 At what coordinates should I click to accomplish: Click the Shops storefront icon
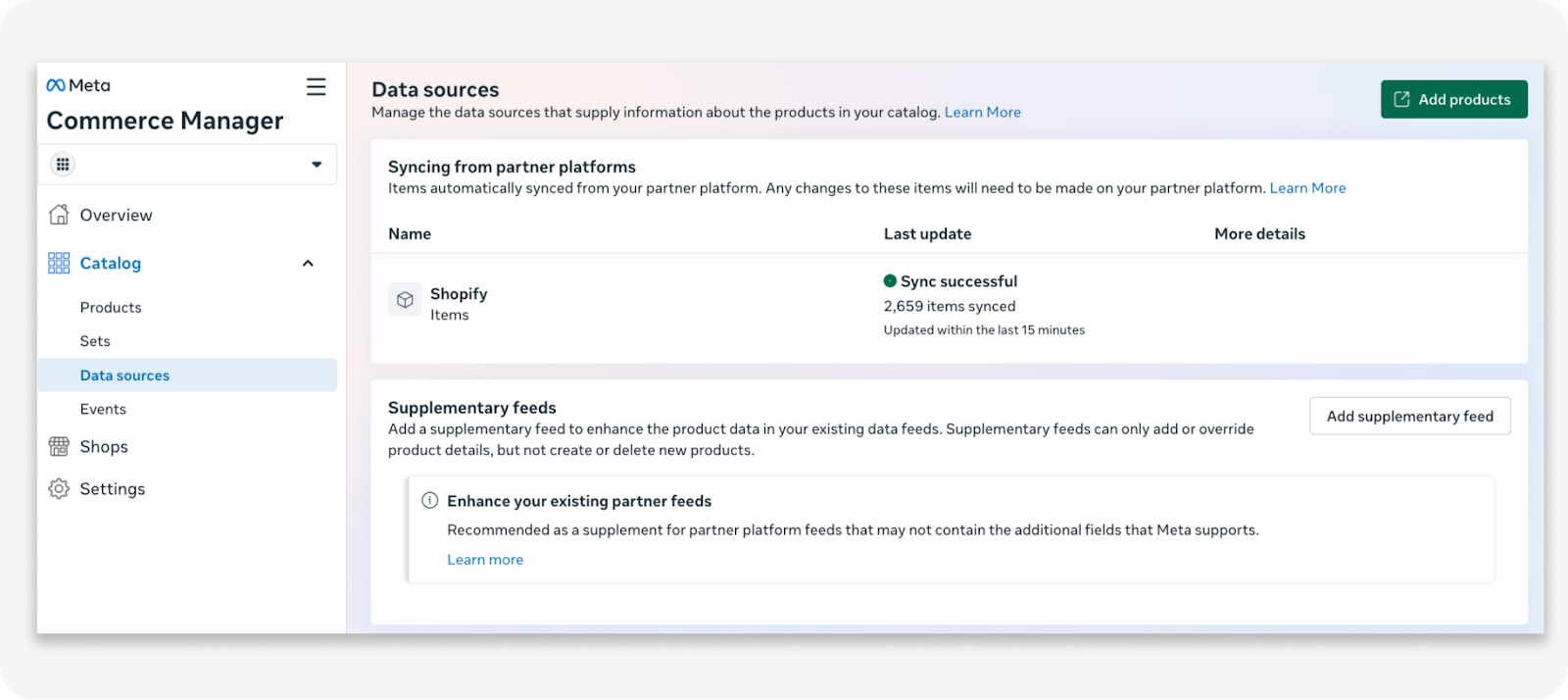[x=59, y=446]
